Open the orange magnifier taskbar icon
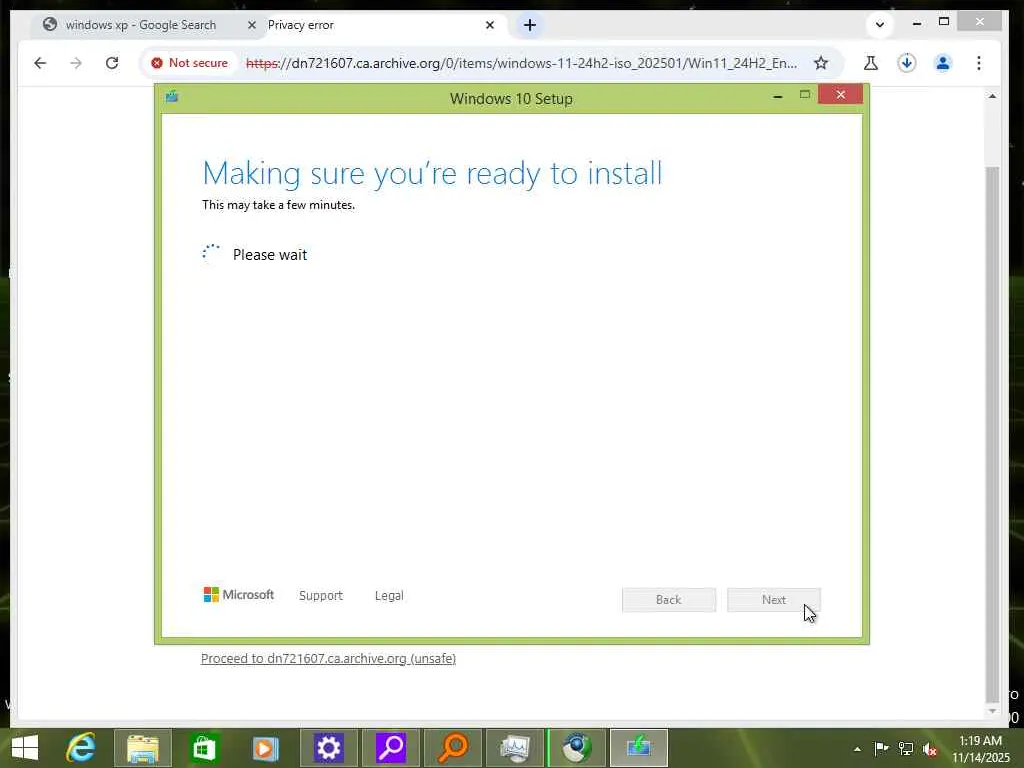 pyautogui.click(x=453, y=748)
